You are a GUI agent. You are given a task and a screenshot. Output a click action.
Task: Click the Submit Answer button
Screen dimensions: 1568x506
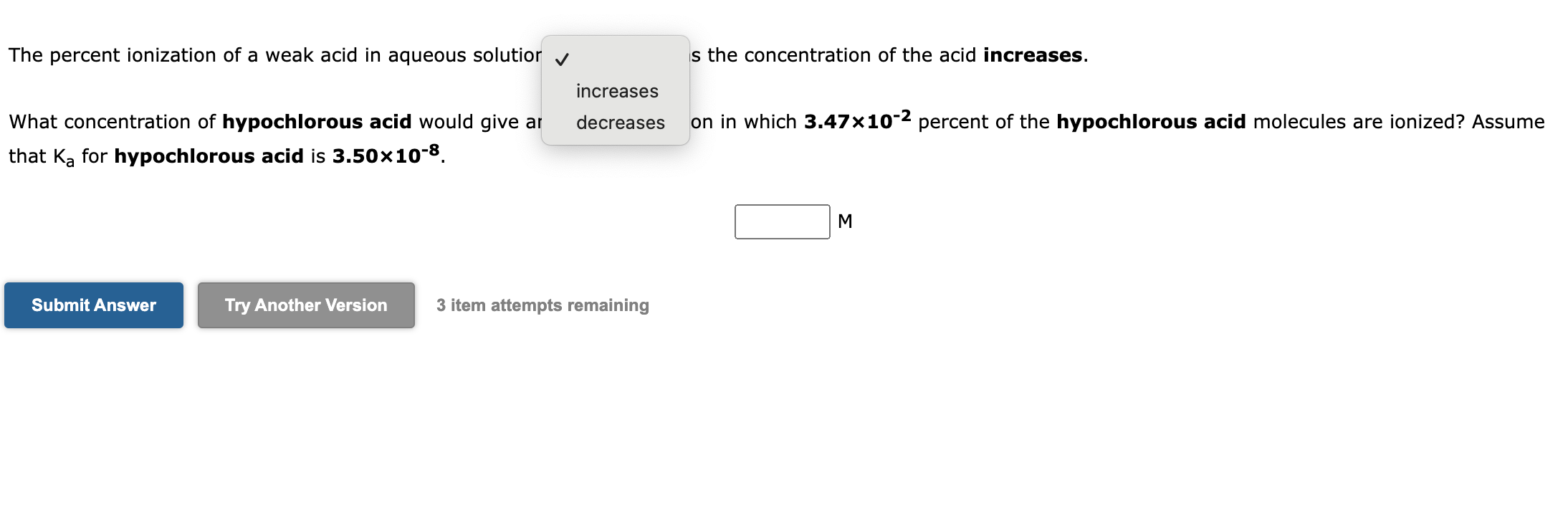92,305
